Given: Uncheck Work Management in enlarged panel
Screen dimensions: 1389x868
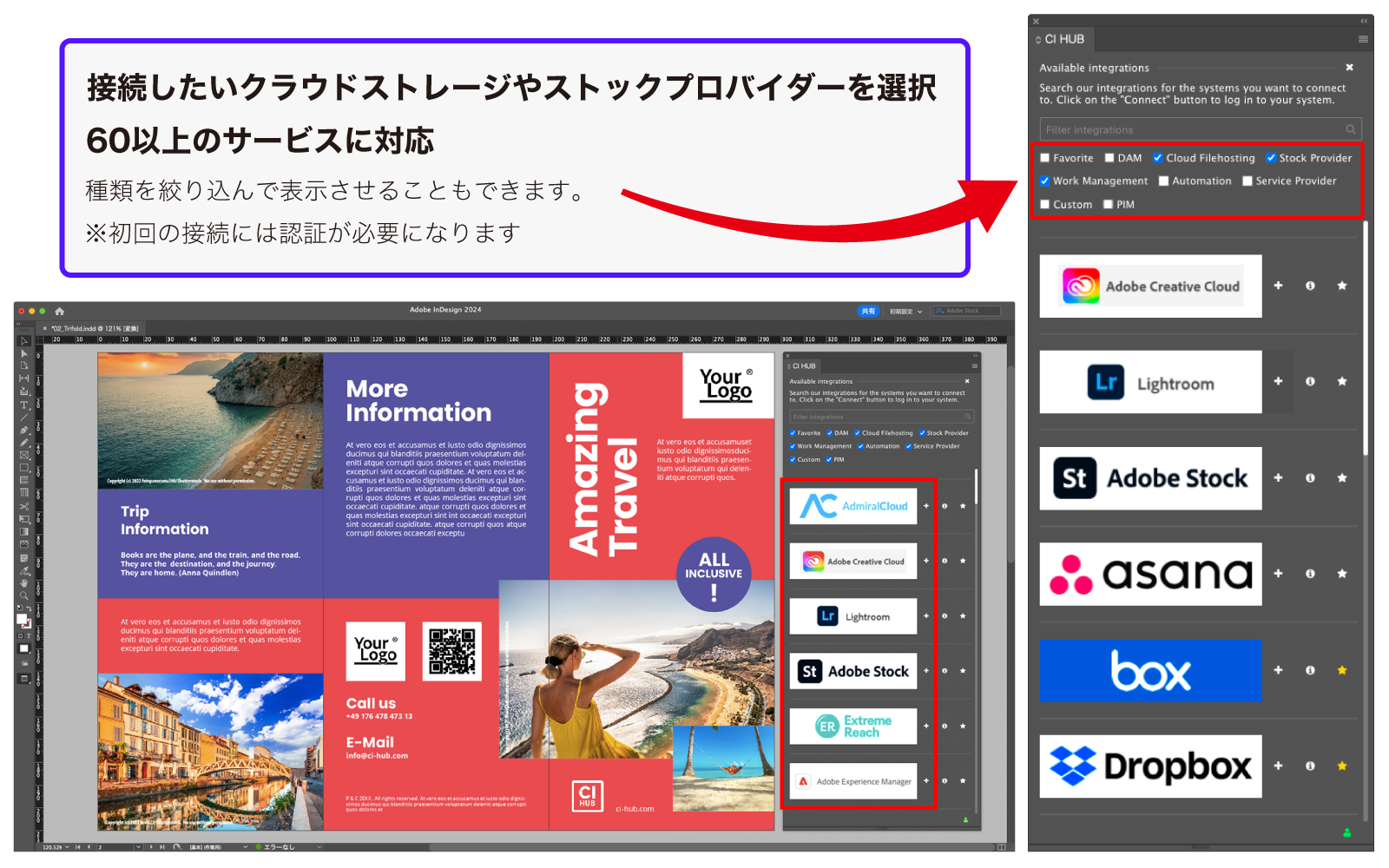Looking at the screenshot, I should pyautogui.click(x=1045, y=181).
